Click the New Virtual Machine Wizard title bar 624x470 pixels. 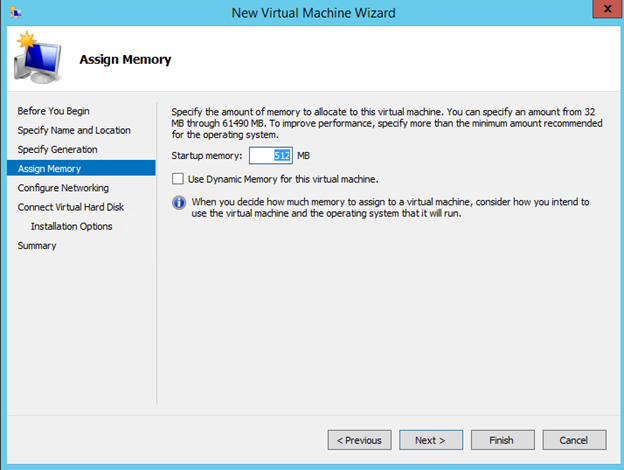pyautogui.click(x=313, y=12)
